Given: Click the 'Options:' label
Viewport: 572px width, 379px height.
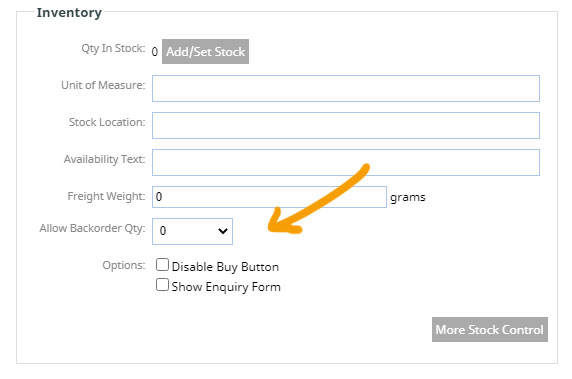Looking at the screenshot, I should (x=124, y=265).
